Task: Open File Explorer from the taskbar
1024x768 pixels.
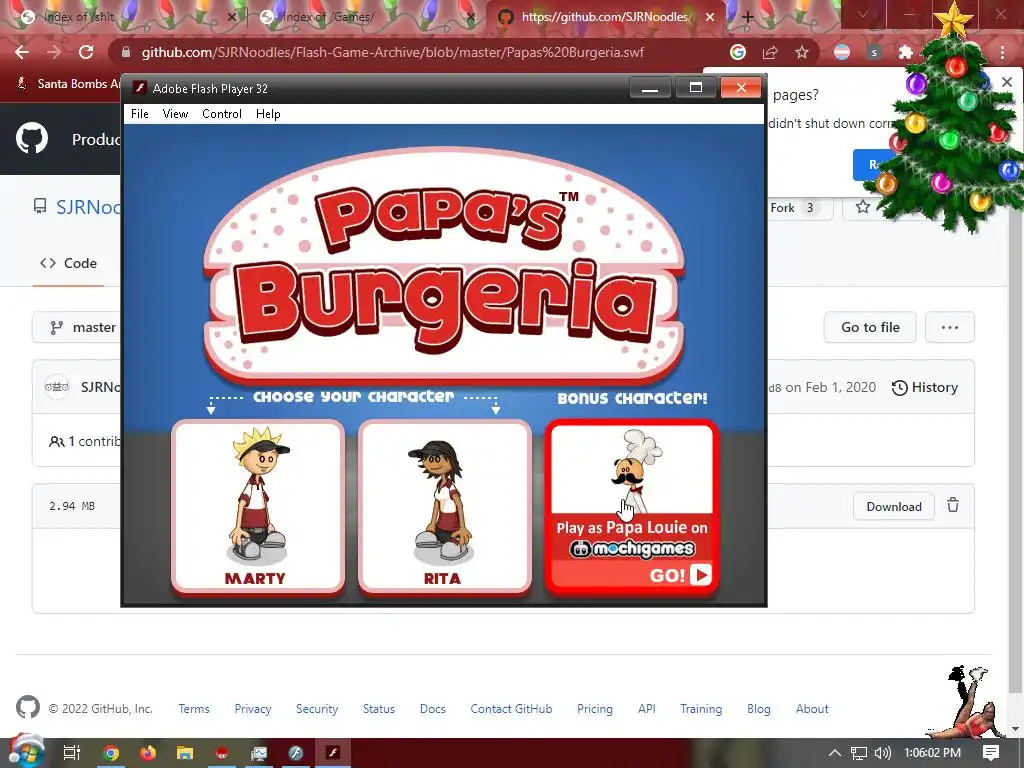Action: pos(185,753)
